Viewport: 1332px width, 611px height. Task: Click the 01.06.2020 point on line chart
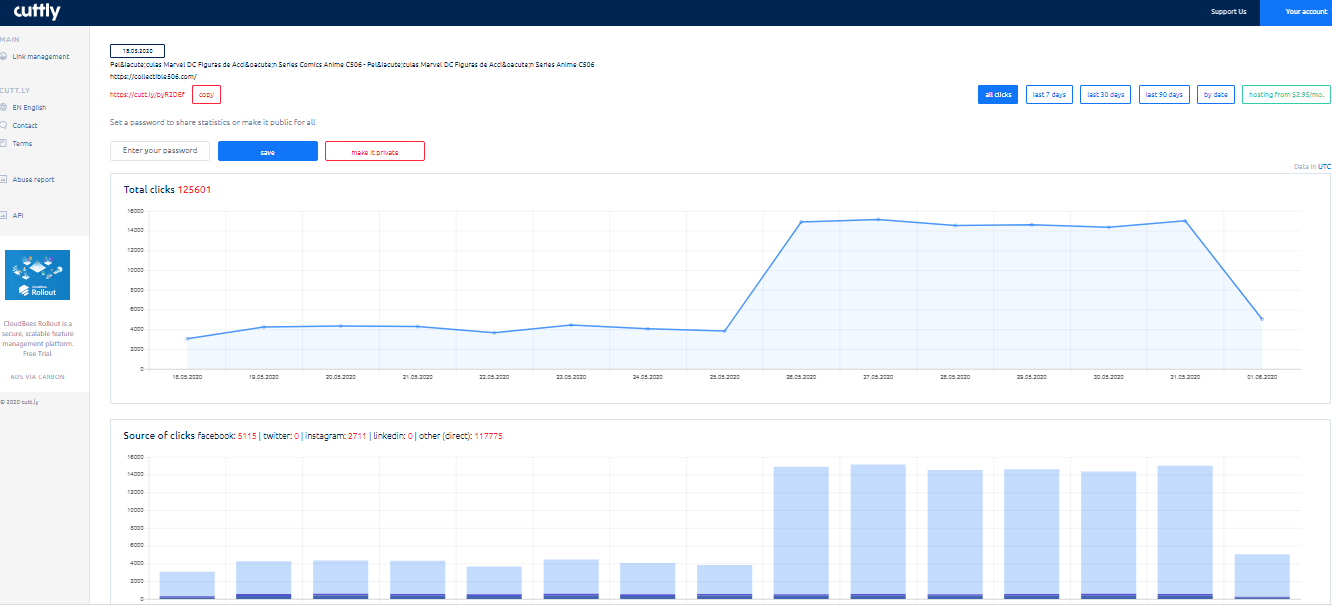pyautogui.click(x=1262, y=319)
